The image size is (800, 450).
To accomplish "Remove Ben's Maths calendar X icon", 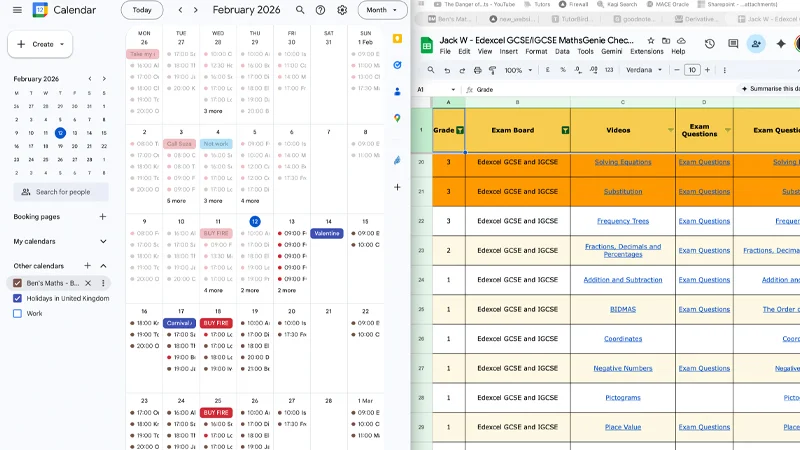I will tap(88, 283).
